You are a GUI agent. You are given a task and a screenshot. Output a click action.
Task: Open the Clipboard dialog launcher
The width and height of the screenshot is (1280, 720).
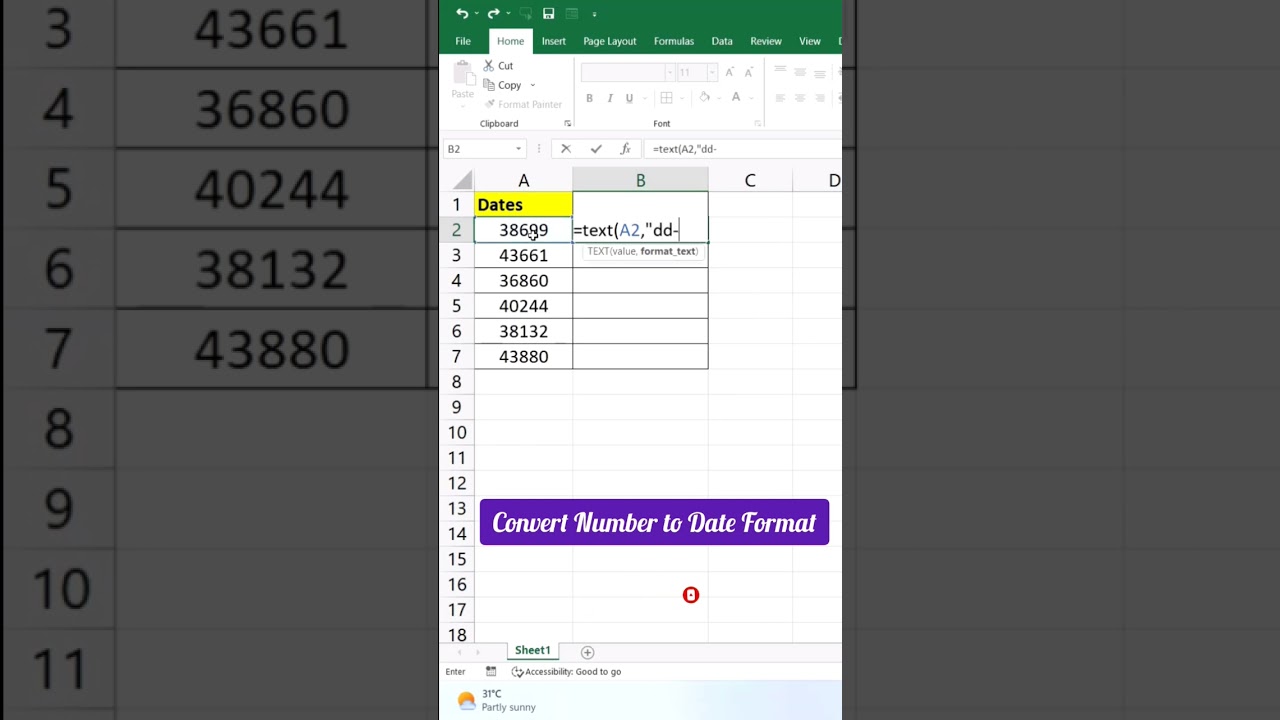[568, 124]
